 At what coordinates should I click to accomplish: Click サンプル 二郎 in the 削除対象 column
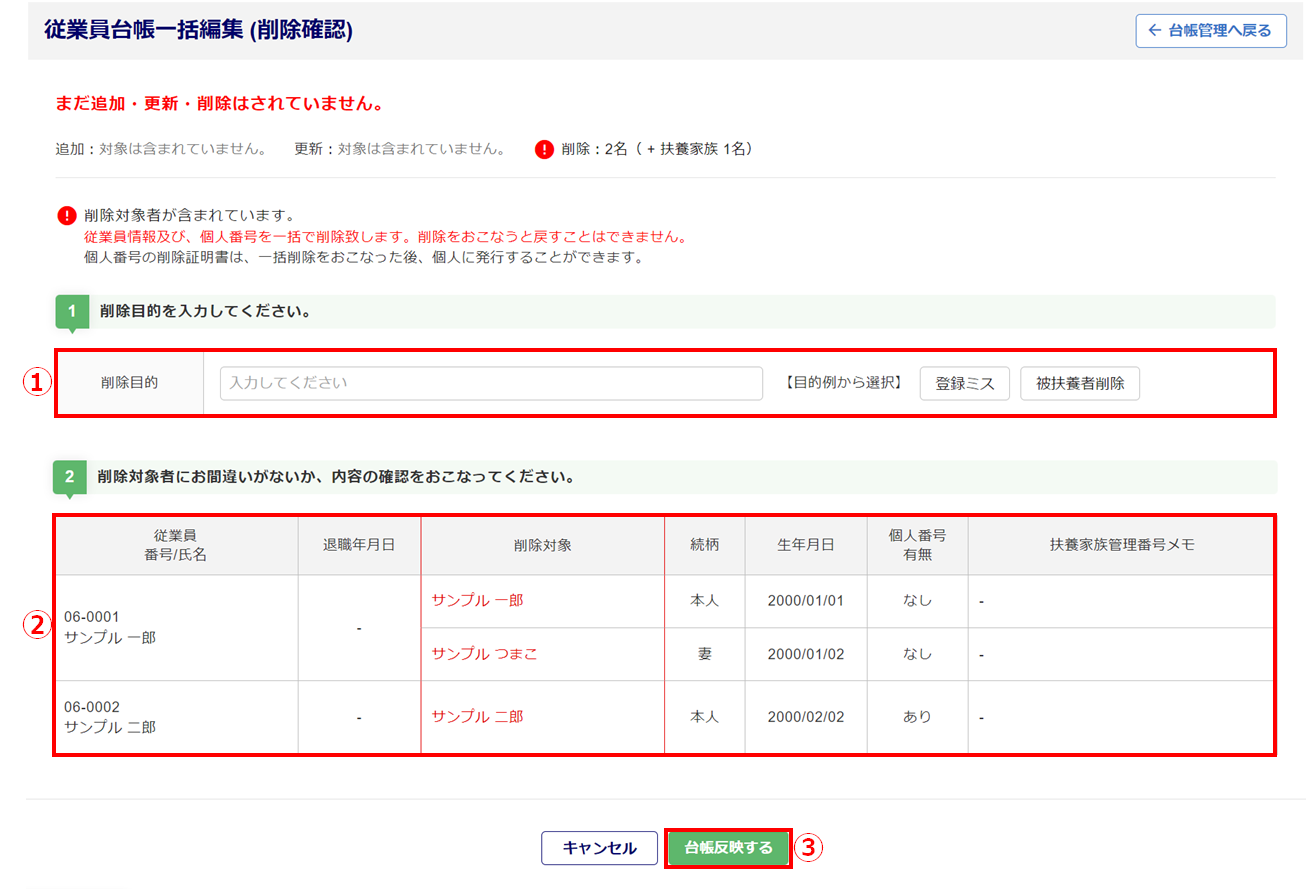[477, 717]
